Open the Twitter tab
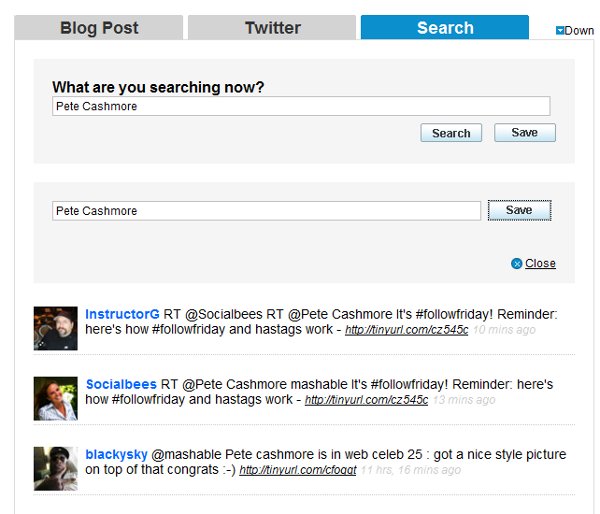Screen dimensions: 600x514 (272, 28)
